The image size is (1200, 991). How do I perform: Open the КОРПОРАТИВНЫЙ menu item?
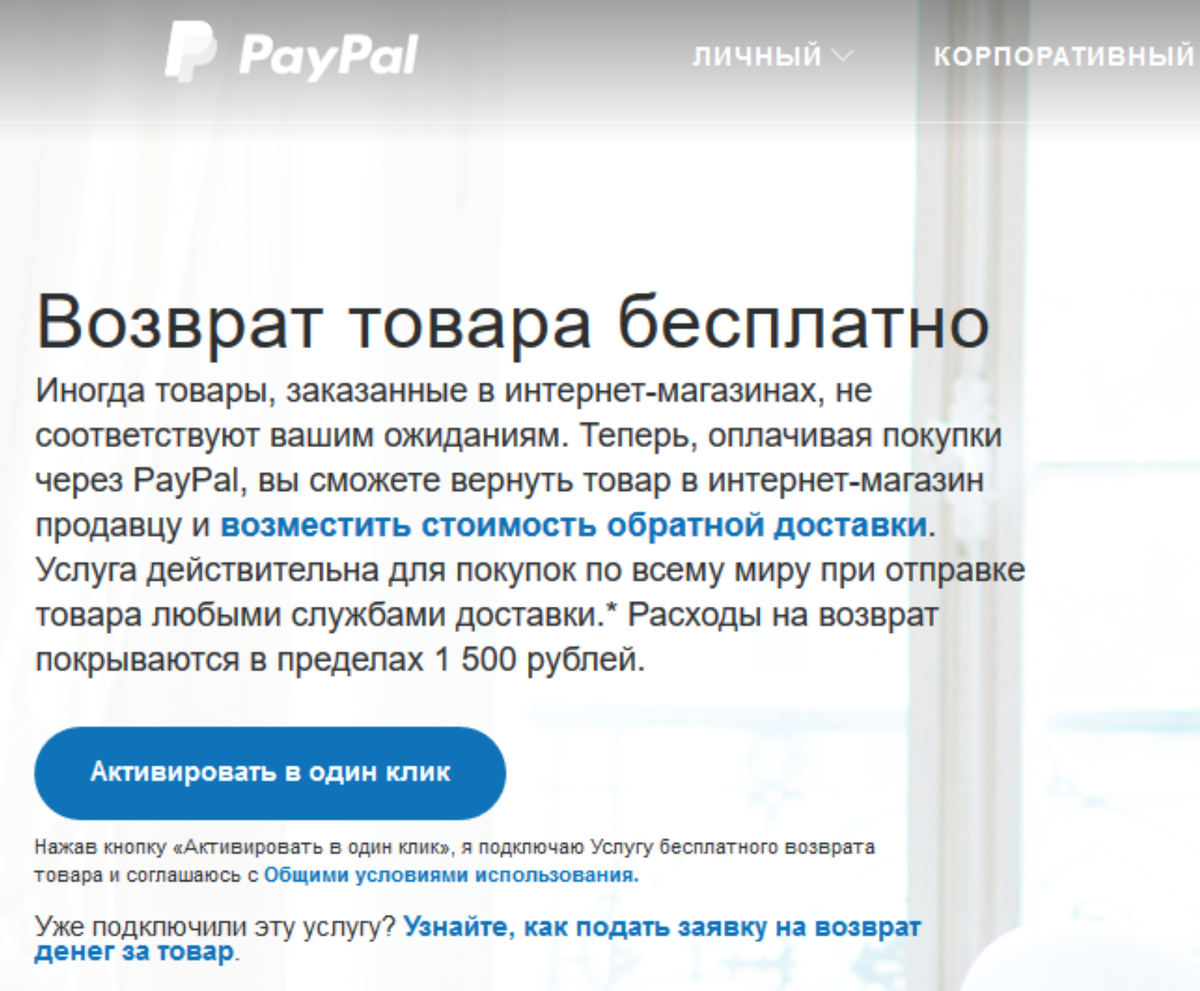[1064, 57]
